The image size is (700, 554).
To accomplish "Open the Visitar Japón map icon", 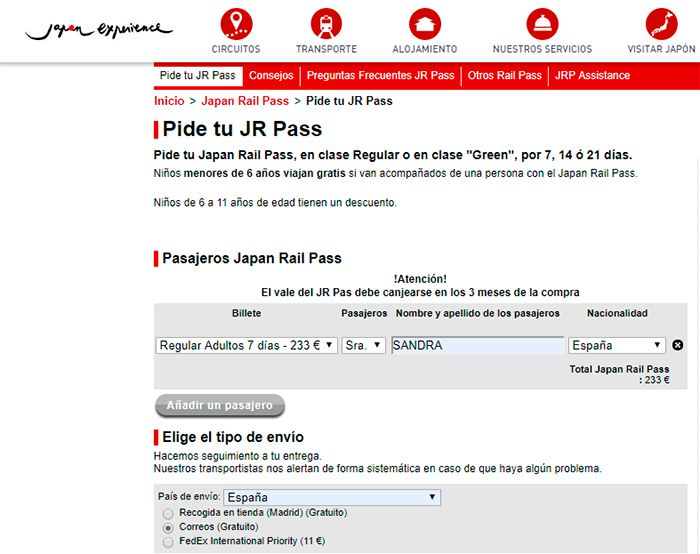I will pyautogui.click(x=662, y=23).
